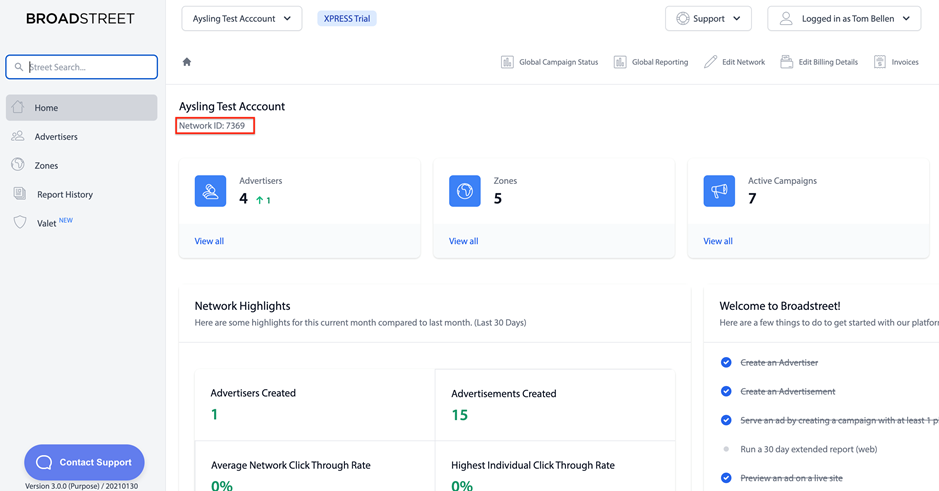Click View all under Zones card
The image size is (939, 491).
click(x=464, y=241)
